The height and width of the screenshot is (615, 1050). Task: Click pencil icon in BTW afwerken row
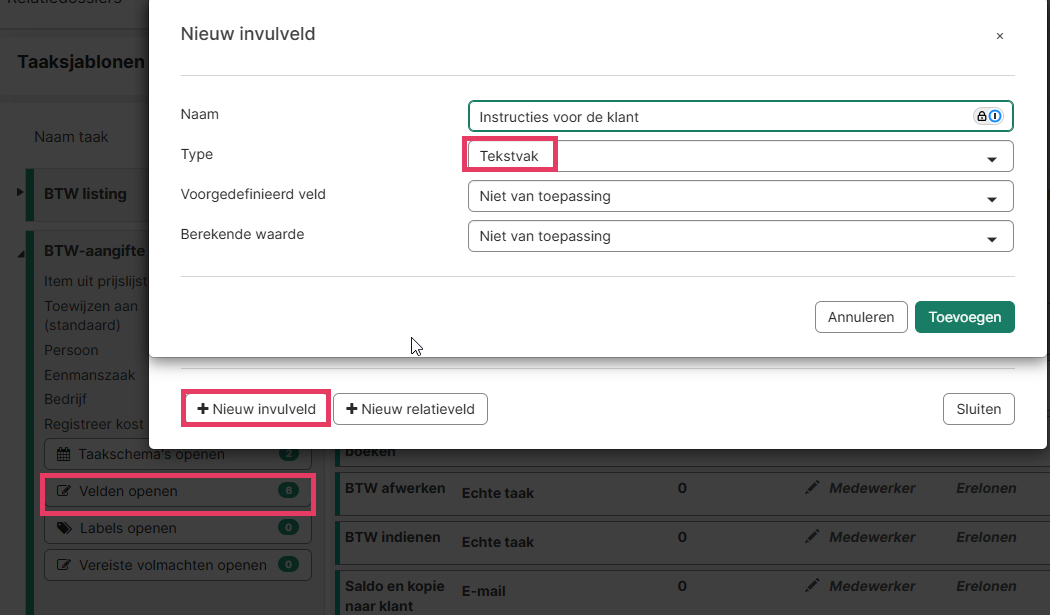[x=812, y=488]
